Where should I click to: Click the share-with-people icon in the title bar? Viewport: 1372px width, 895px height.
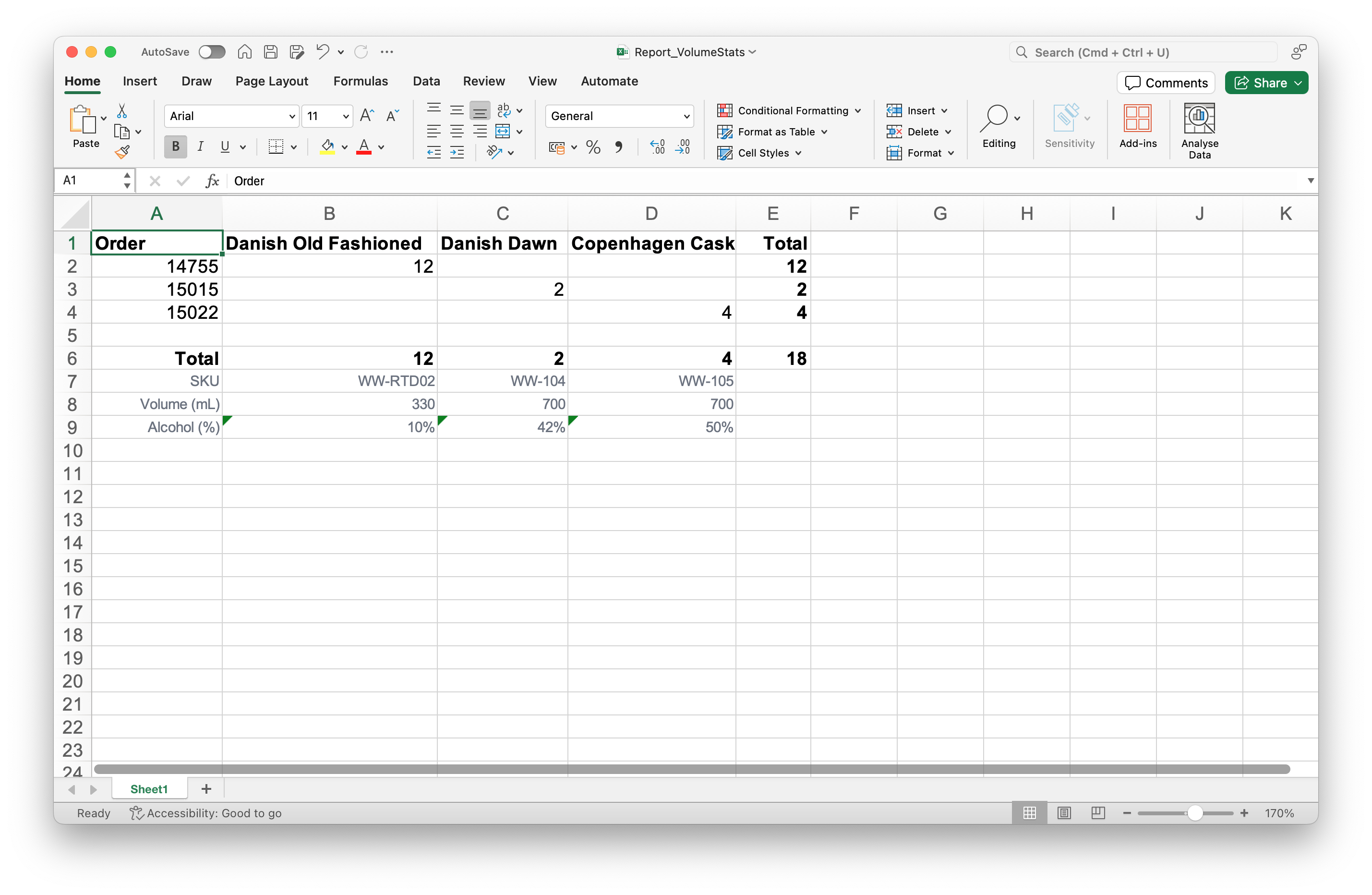tap(1298, 52)
